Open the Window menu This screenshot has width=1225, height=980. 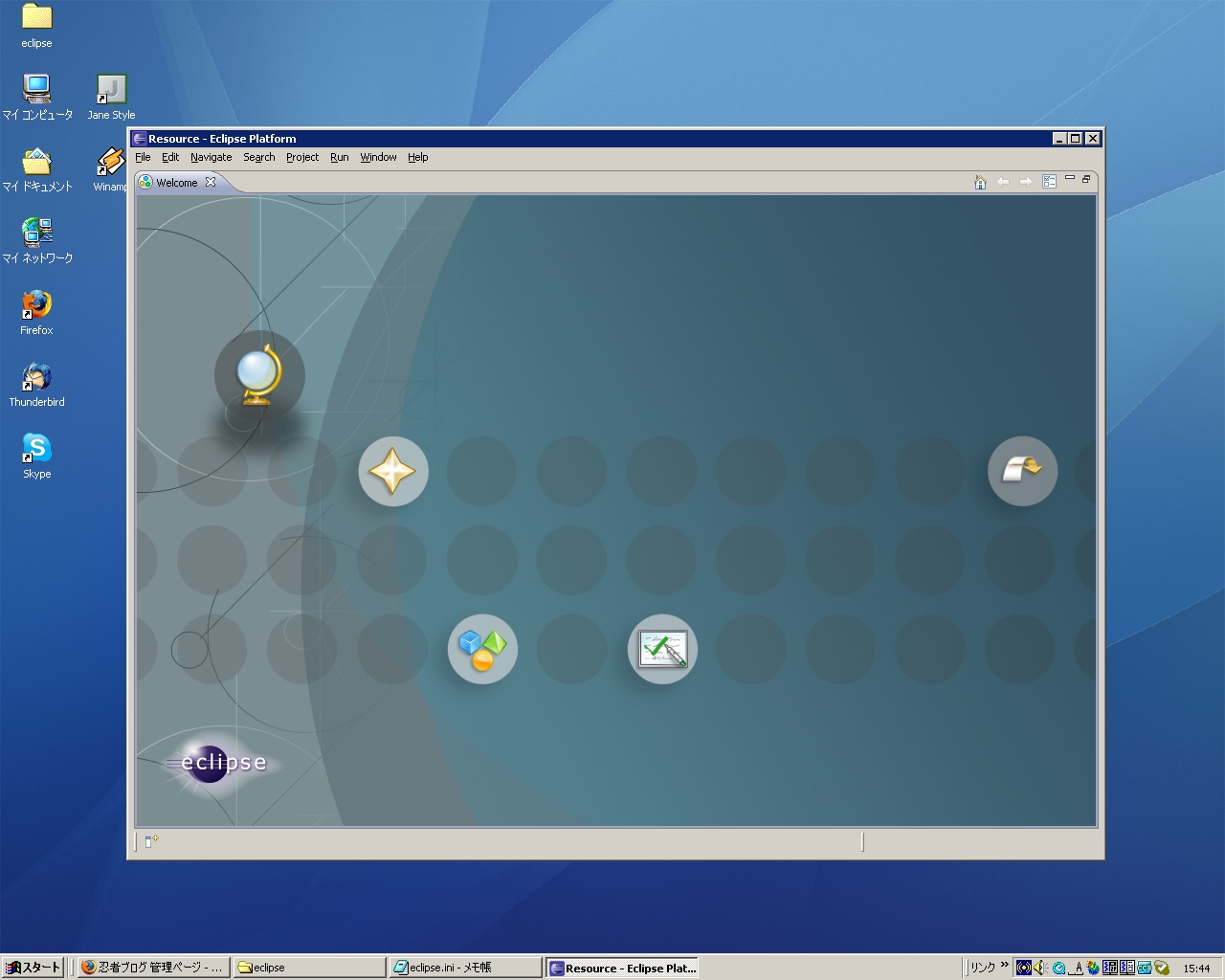coord(378,157)
